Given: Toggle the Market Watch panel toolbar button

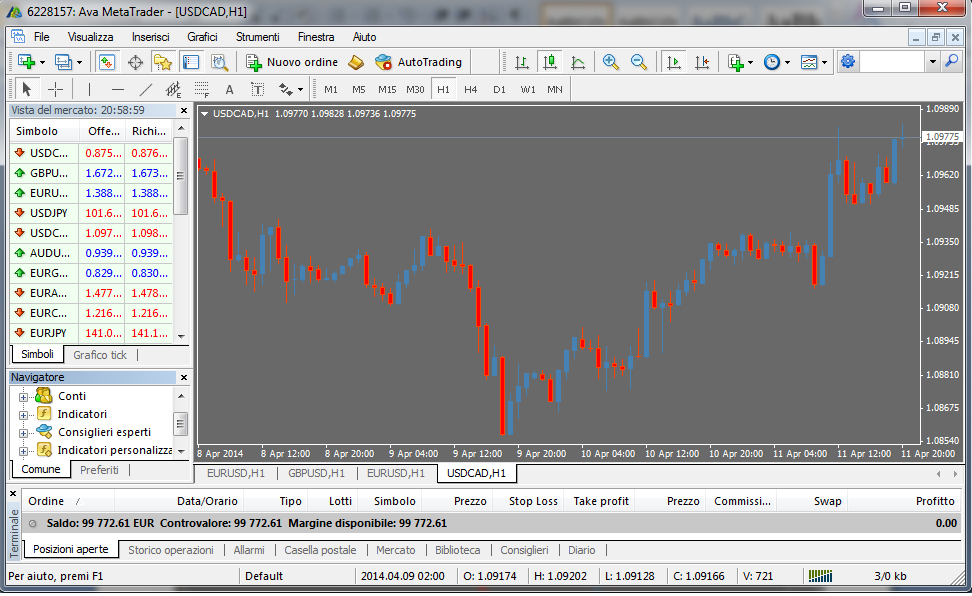Looking at the screenshot, I should (107, 62).
